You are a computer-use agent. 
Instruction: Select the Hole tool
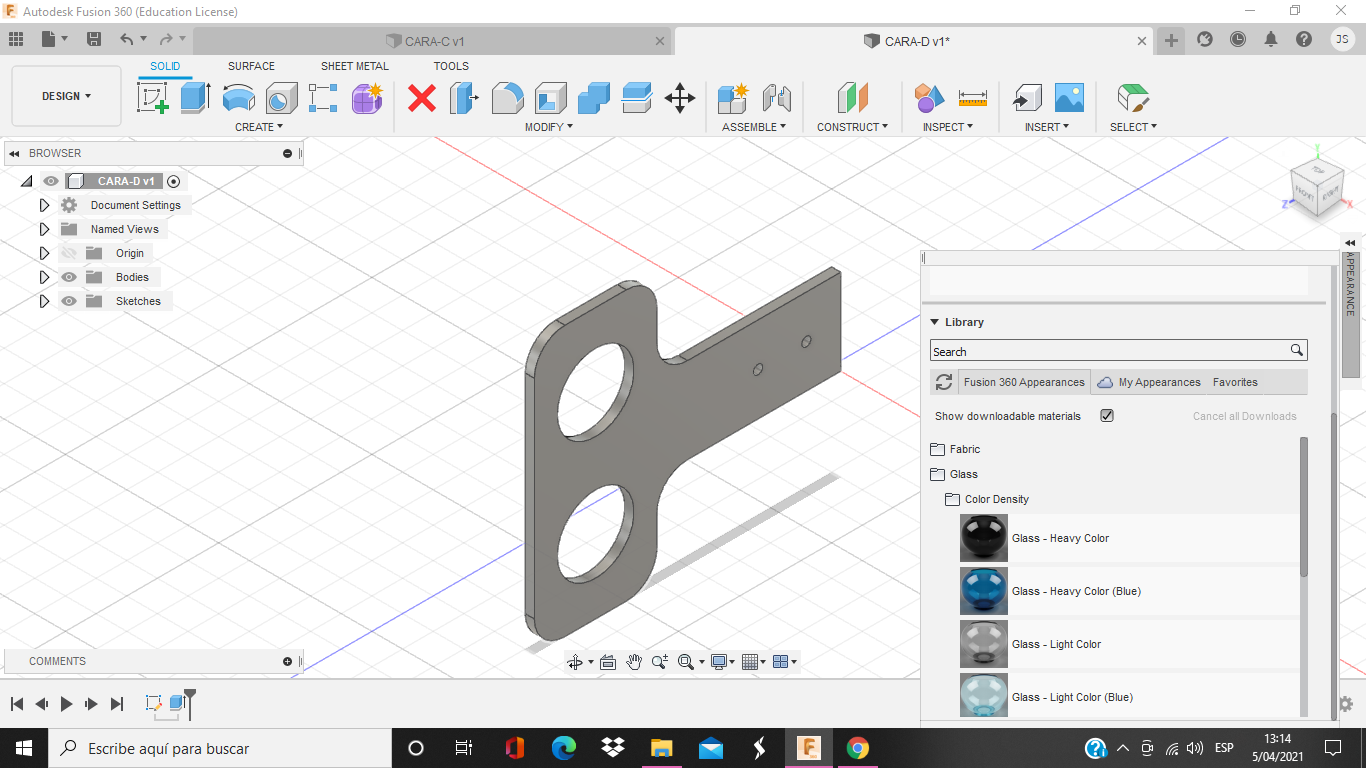[x=281, y=98]
